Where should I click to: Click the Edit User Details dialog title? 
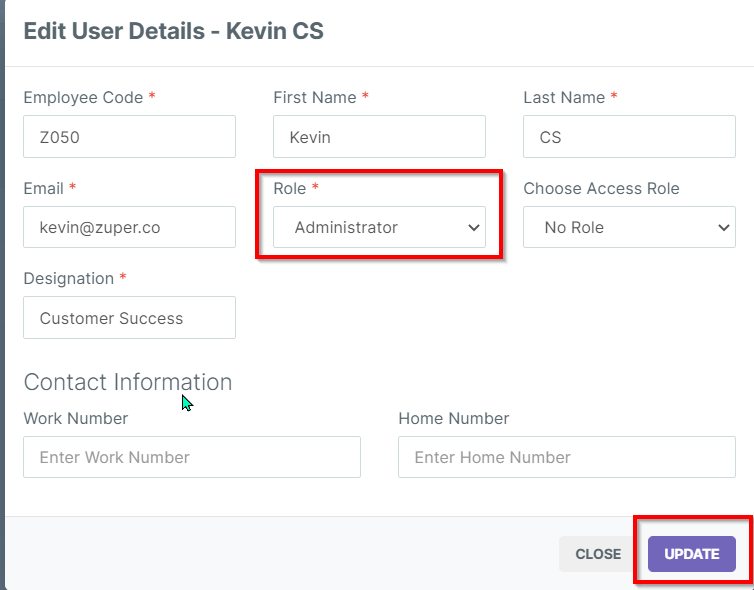coord(173,30)
